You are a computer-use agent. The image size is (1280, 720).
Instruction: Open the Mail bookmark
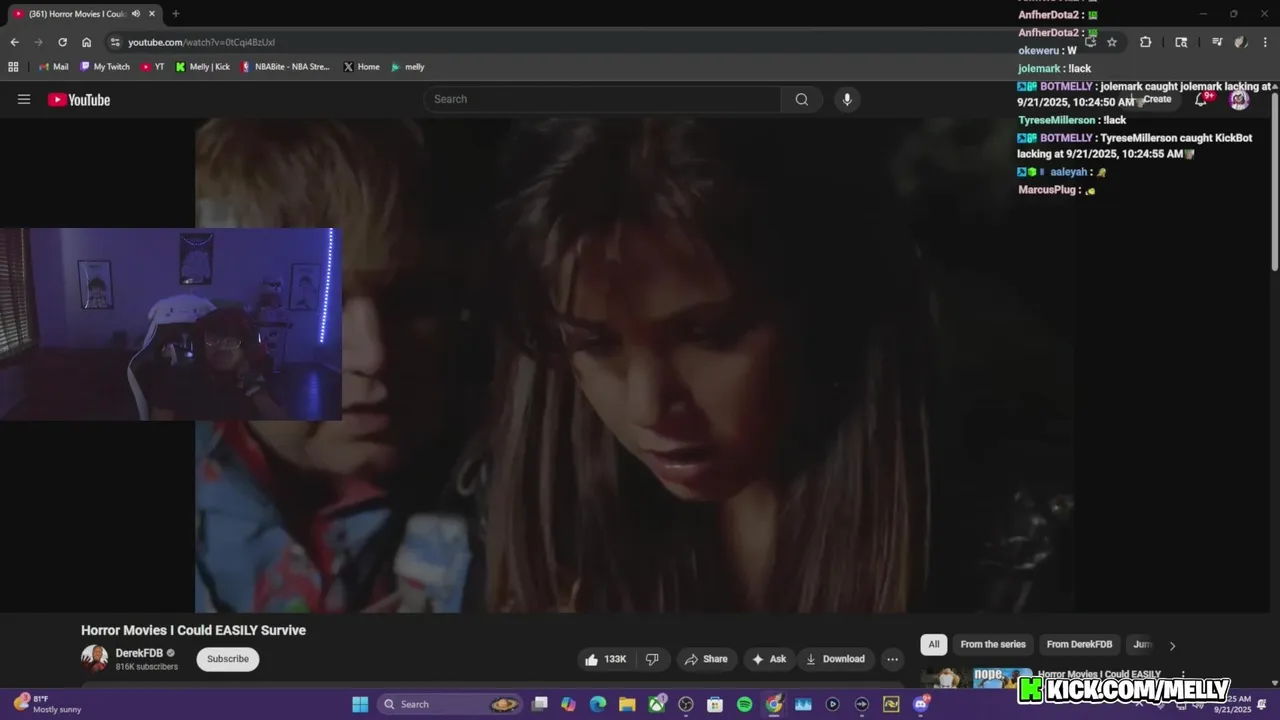click(x=53, y=67)
